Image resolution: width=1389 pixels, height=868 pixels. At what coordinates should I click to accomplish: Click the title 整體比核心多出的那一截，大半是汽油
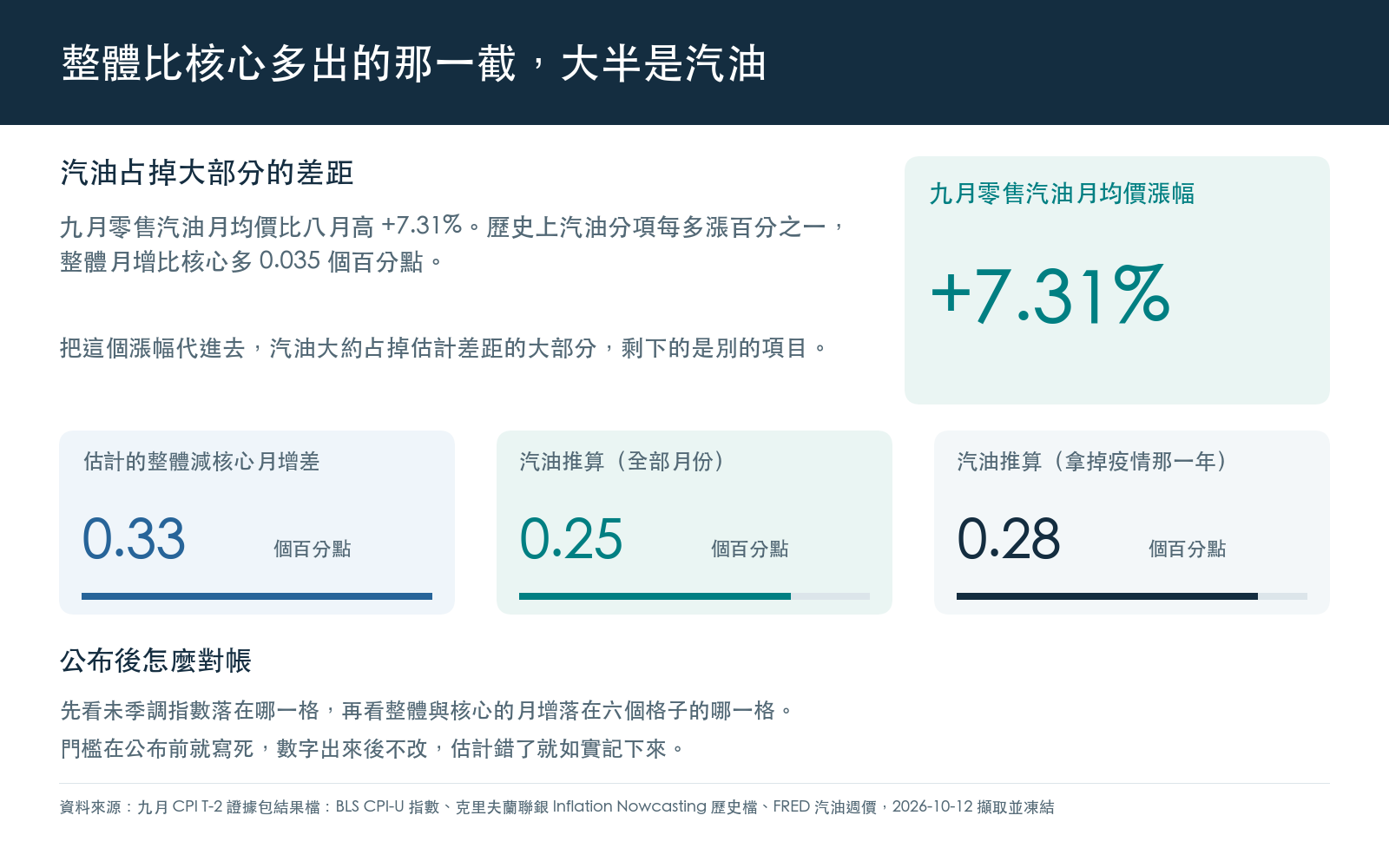(x=413, y=63)
